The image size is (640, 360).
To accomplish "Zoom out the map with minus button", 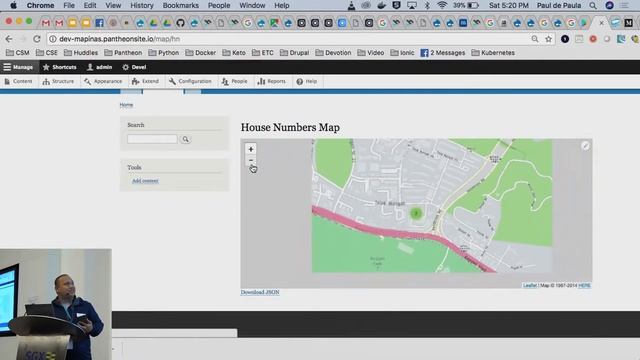I will click(251, 160).
